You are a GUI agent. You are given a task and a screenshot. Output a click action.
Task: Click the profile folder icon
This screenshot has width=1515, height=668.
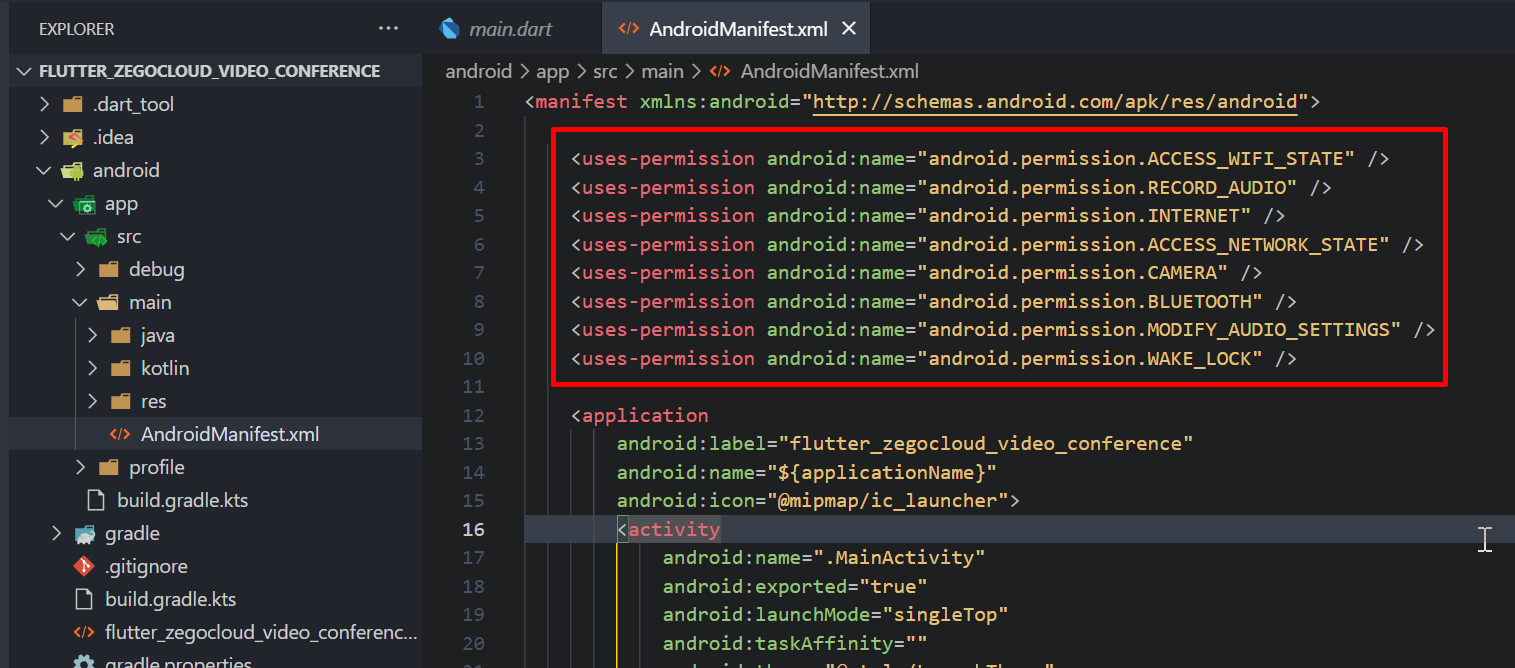(x=109, y=467)
